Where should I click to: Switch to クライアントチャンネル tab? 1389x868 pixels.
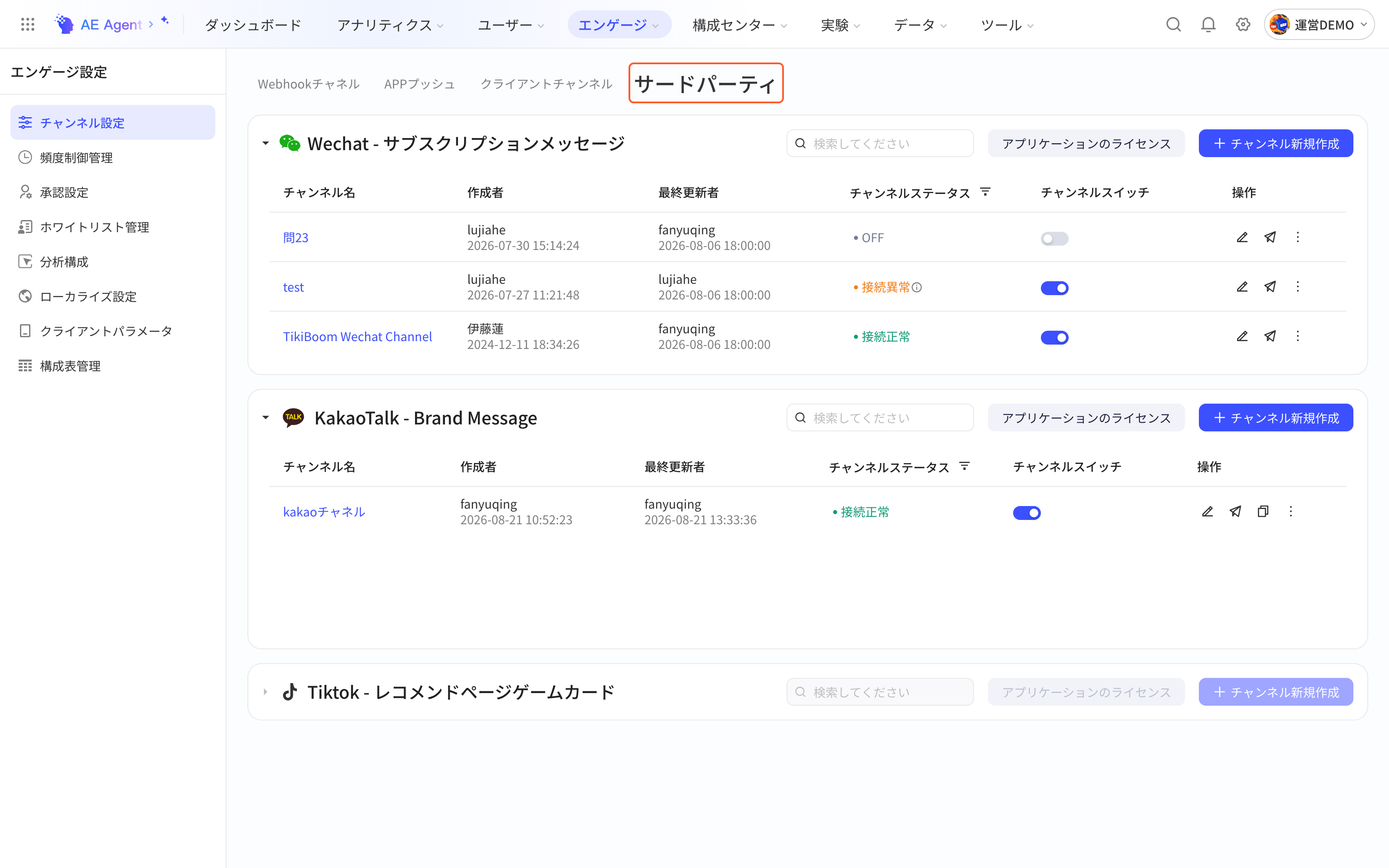tap(546, 84)
